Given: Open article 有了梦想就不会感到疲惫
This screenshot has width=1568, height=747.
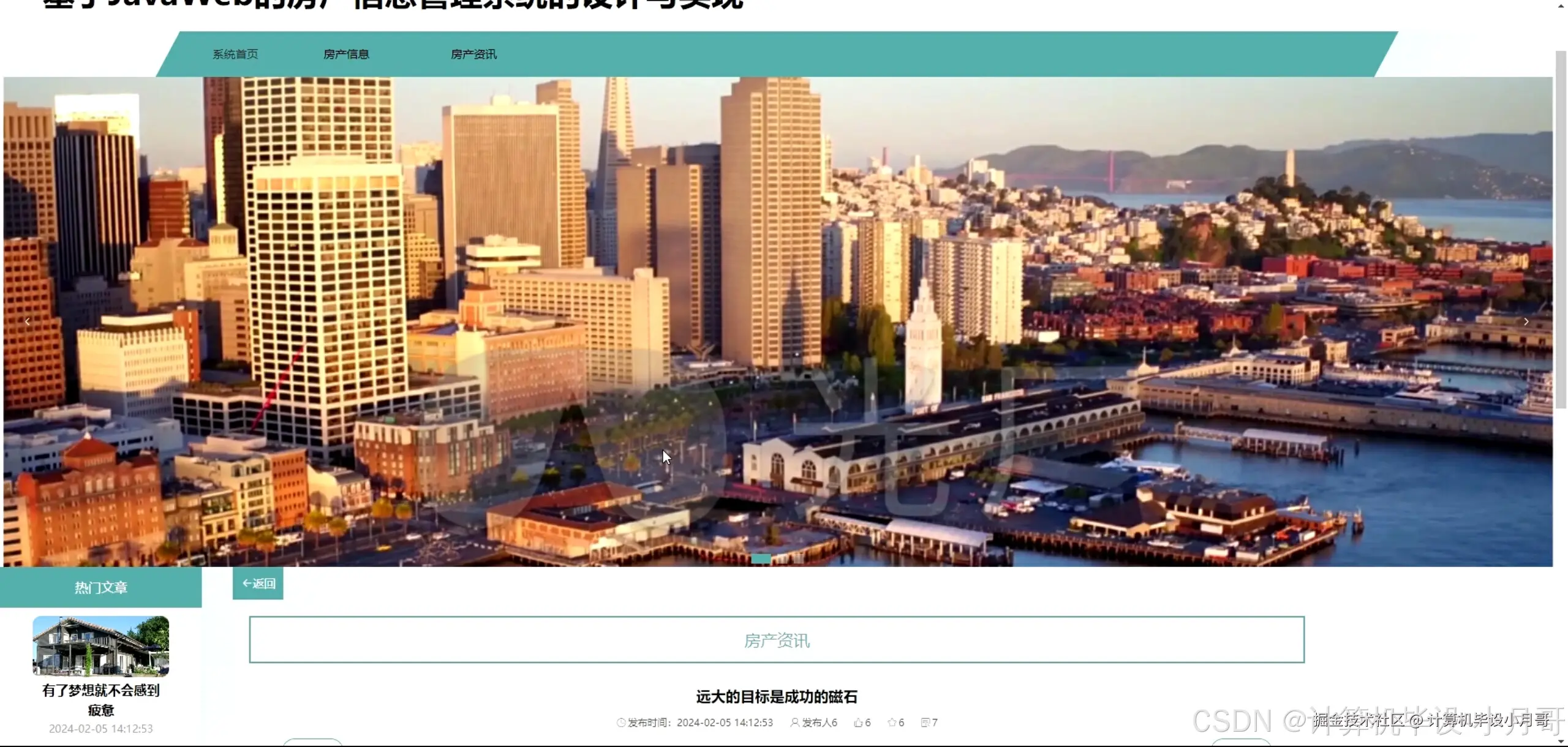Looking at the screenshot, I should pos(100,700).
